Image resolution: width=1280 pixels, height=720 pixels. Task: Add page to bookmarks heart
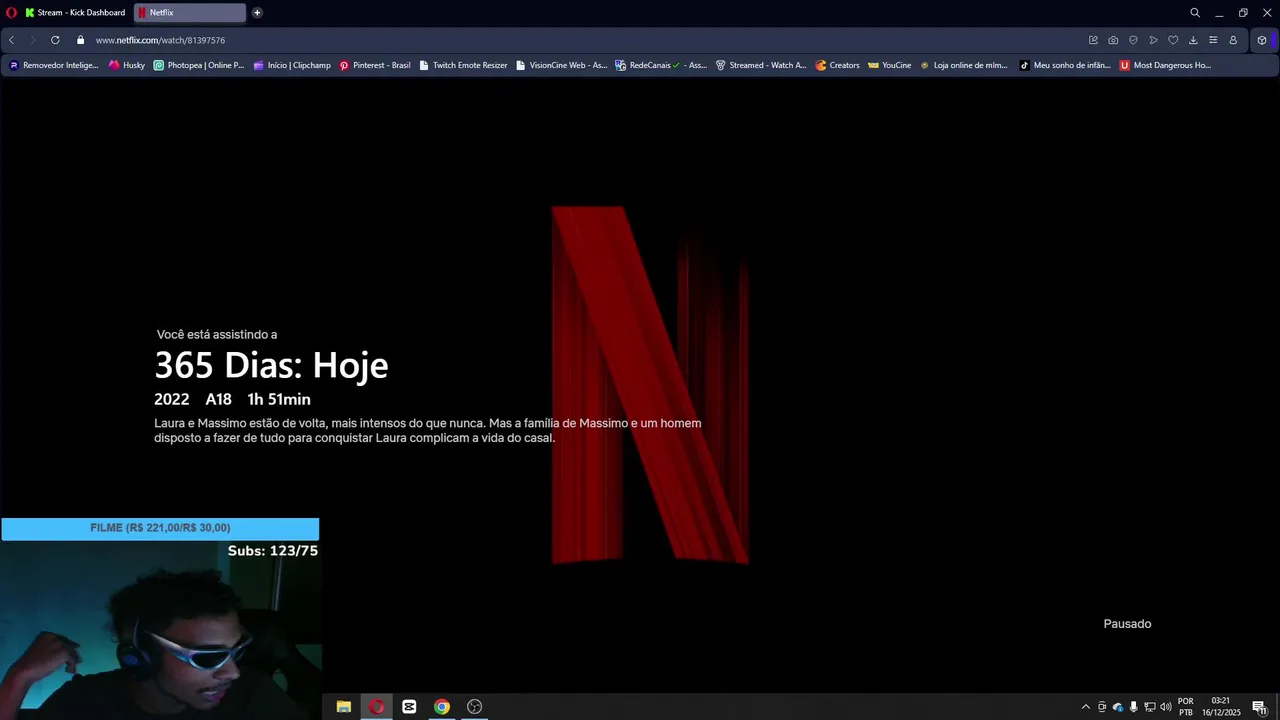point(1173,40)
